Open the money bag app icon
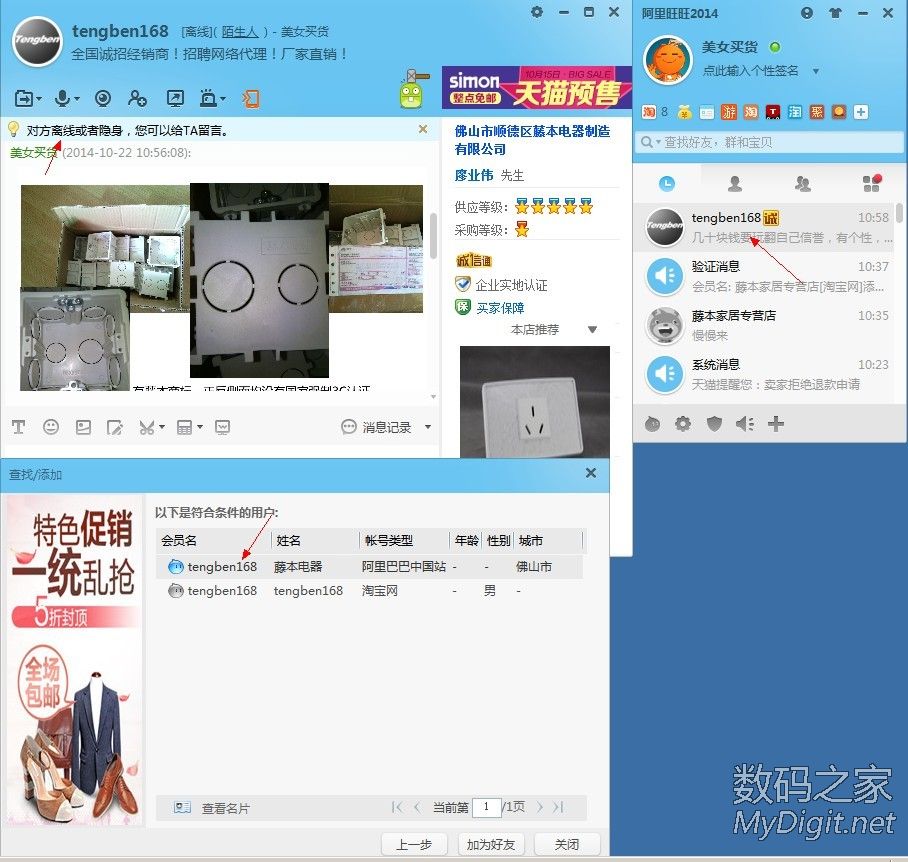The height and width of the screenshot is (862, 908). pos(685,112)
